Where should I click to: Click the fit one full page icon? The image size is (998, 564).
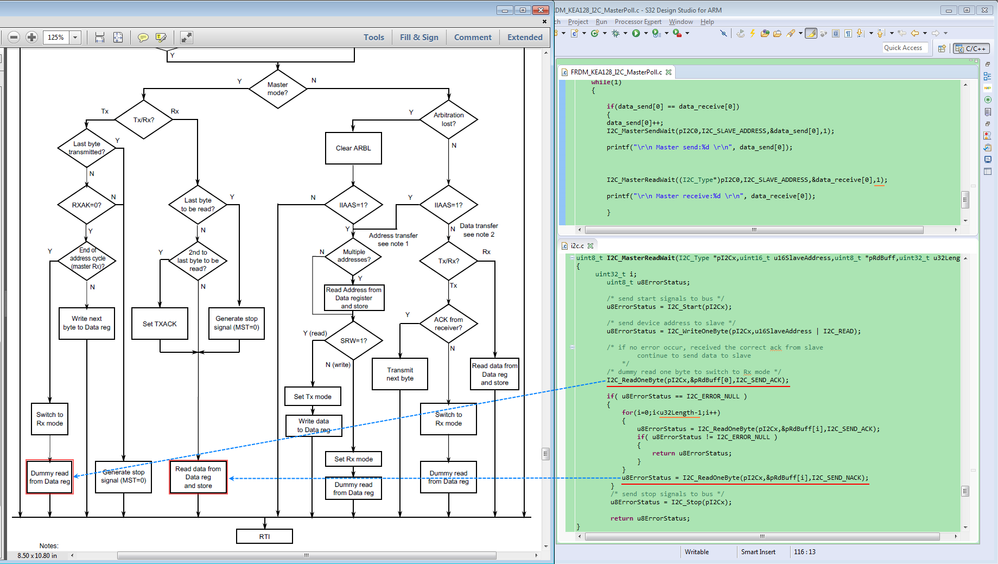coord(118,38)
